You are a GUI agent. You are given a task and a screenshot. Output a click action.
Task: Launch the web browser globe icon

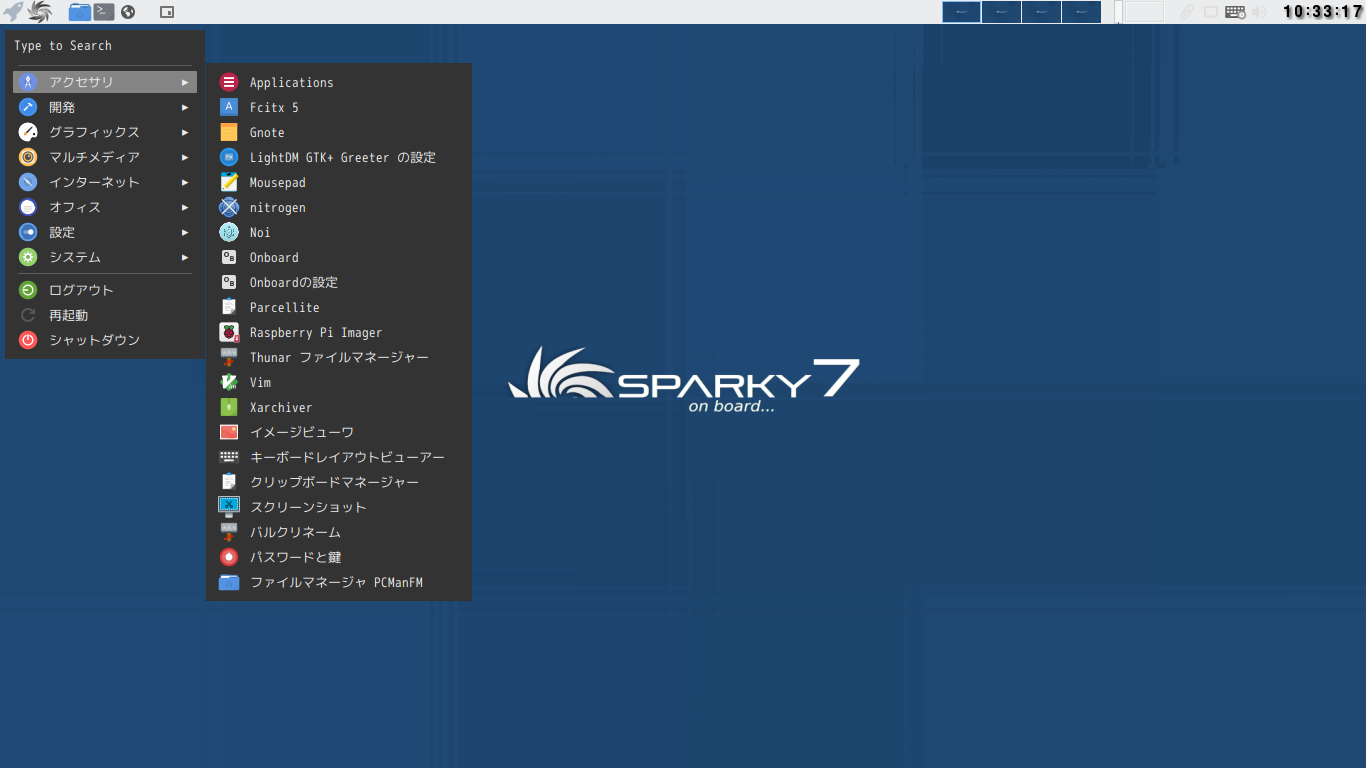tap(128, 12)
